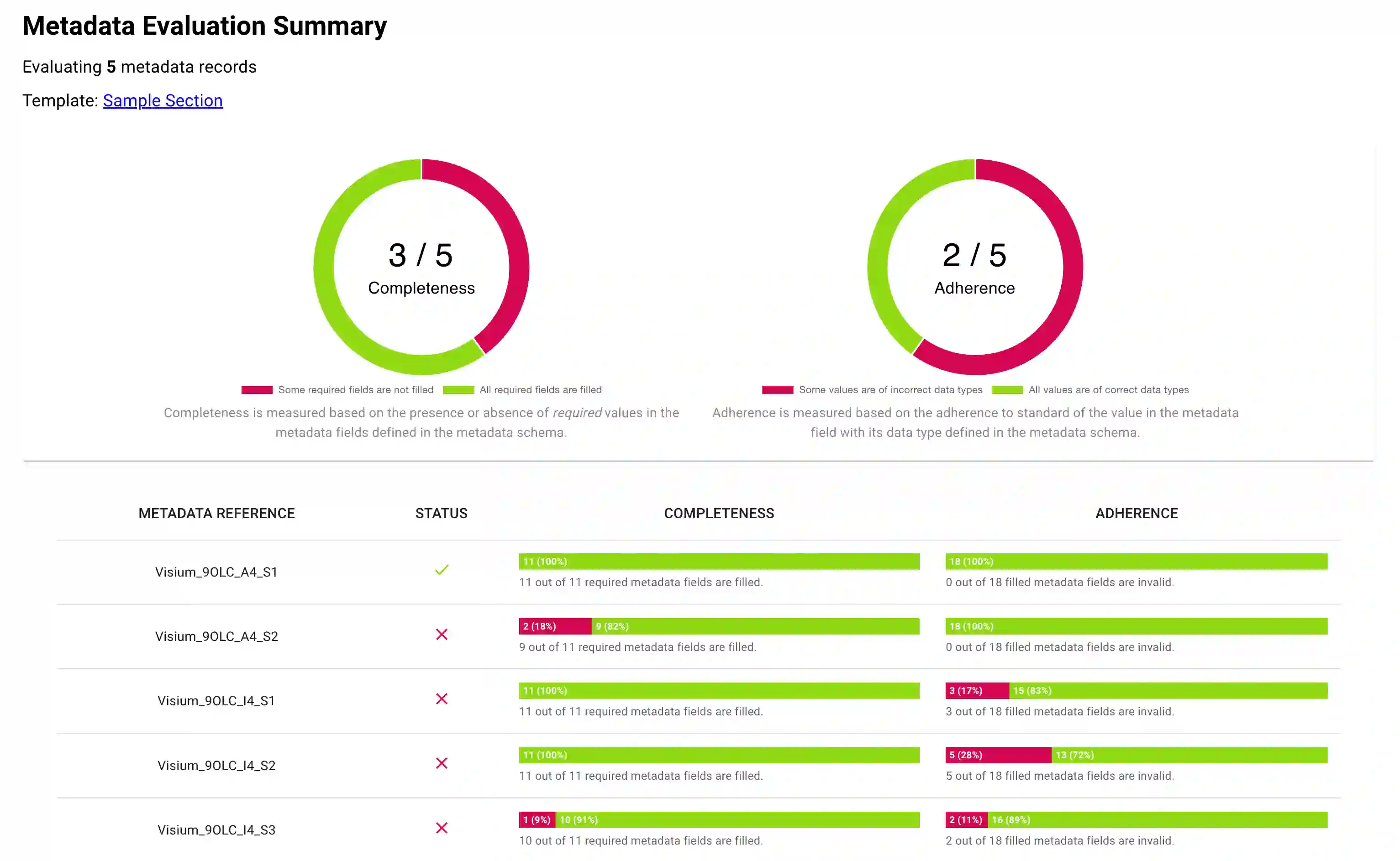Click green checkmark status for Visium_9OLC_A4_S1
This screenshot has width=1400, height=861.
coord(442,570)
